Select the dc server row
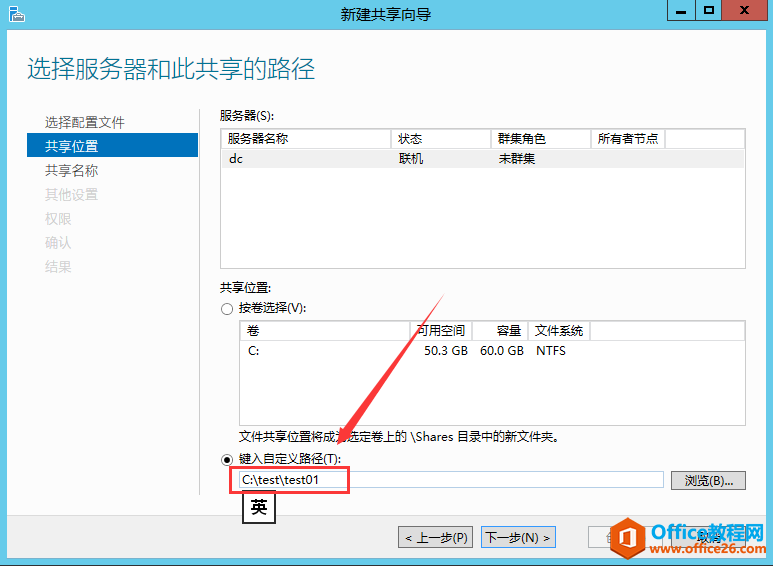Image resolution: width=773 pixels, height=566 pixels. (483, 159)
